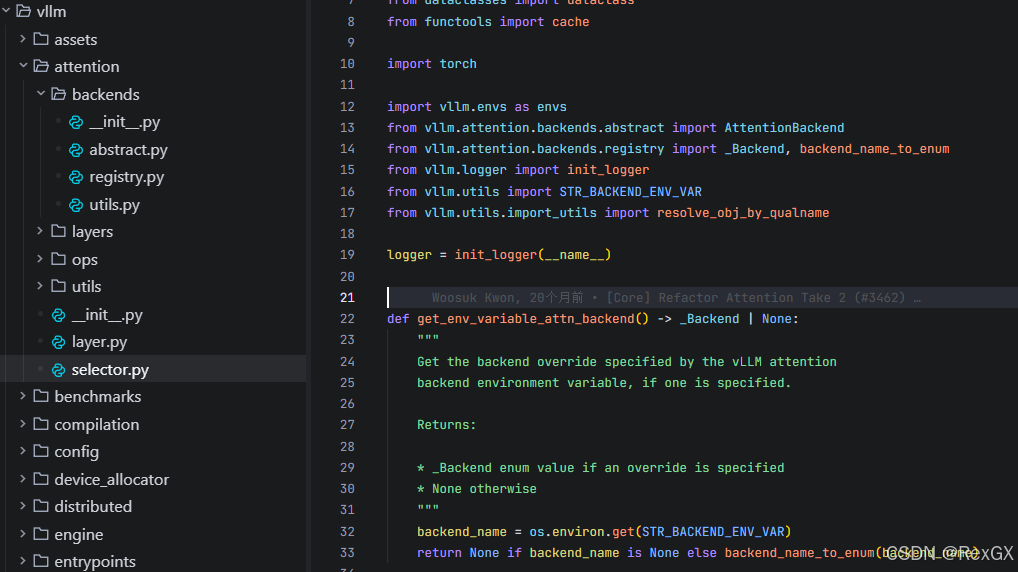This screenshot has height=572, width=1018.
Task: Collapse the backends folder chevron
Action: pyautogui.click(x=40, y=93)
